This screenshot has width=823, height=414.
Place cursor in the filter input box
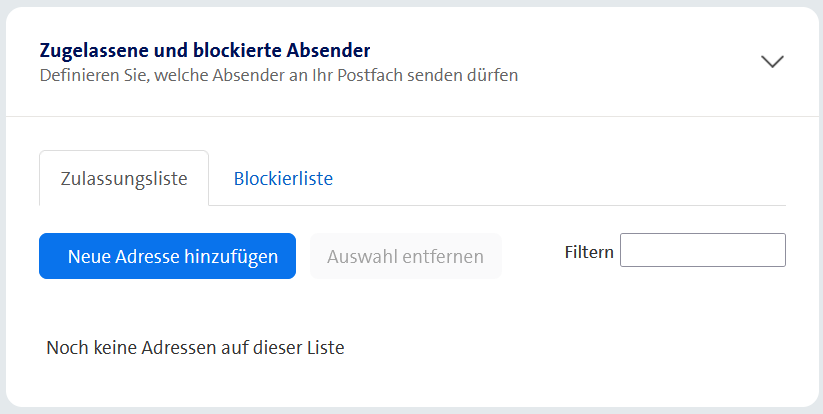(x=702, y=251)
